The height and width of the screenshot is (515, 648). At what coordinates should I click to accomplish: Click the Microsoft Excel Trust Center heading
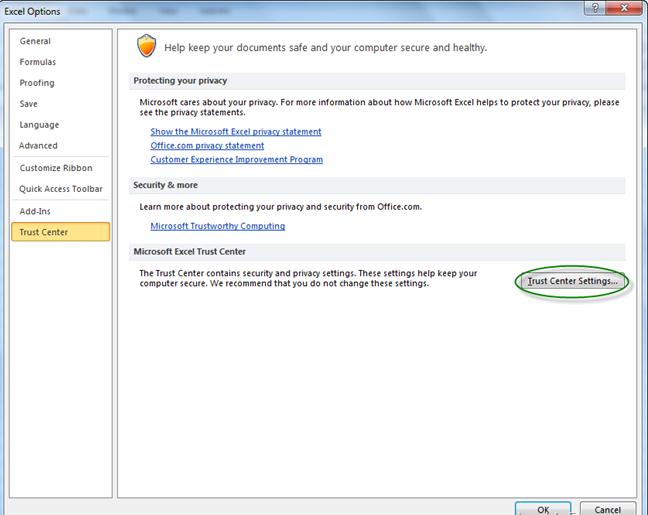click(x=189, y=252)
